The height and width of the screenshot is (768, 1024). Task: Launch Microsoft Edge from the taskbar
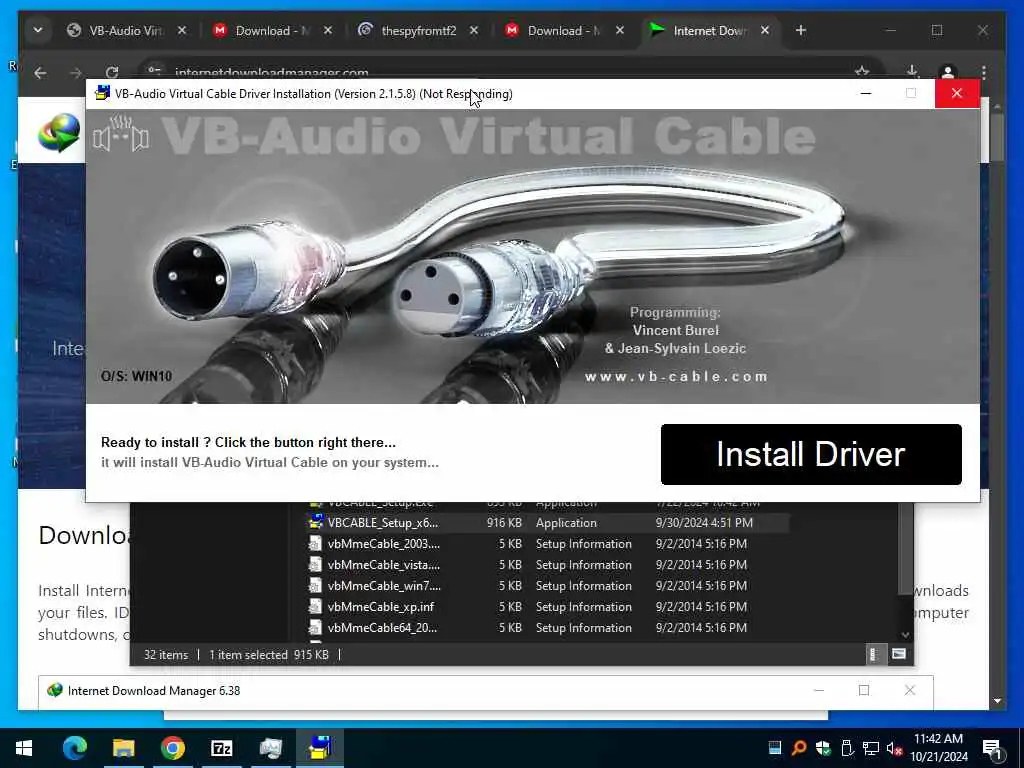click(x=74, y=748)
